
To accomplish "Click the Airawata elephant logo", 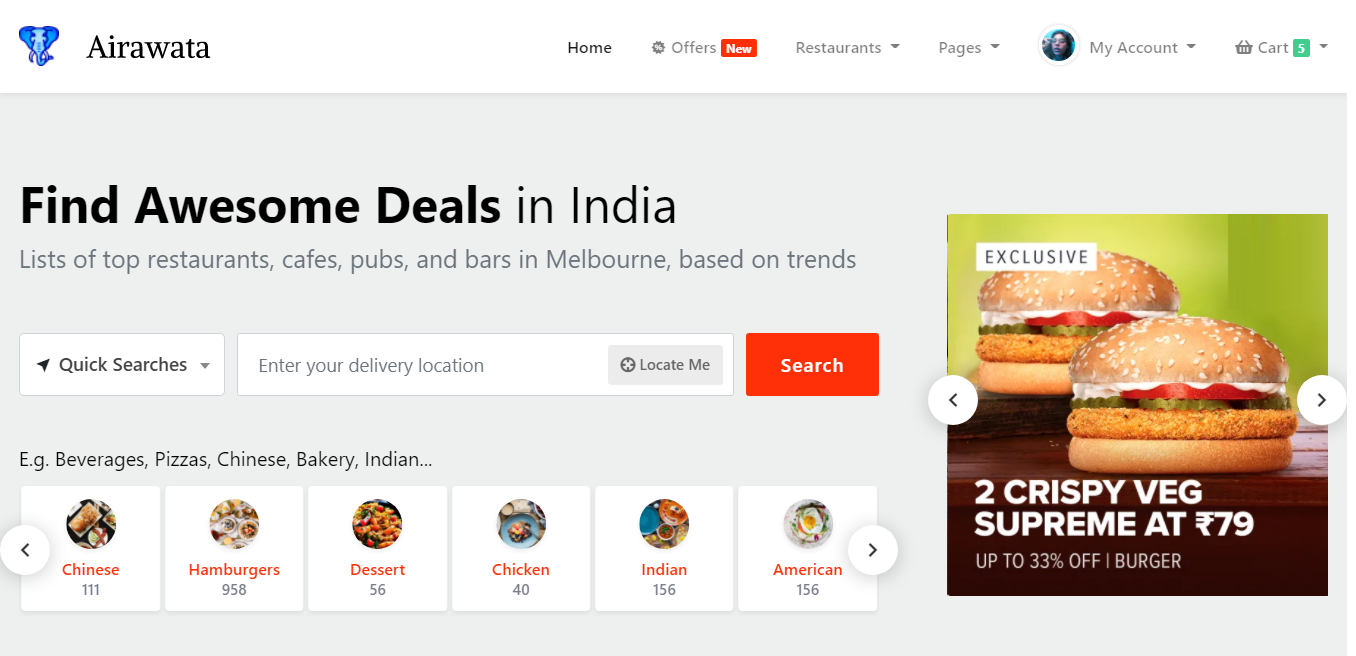I will (39, 46).
